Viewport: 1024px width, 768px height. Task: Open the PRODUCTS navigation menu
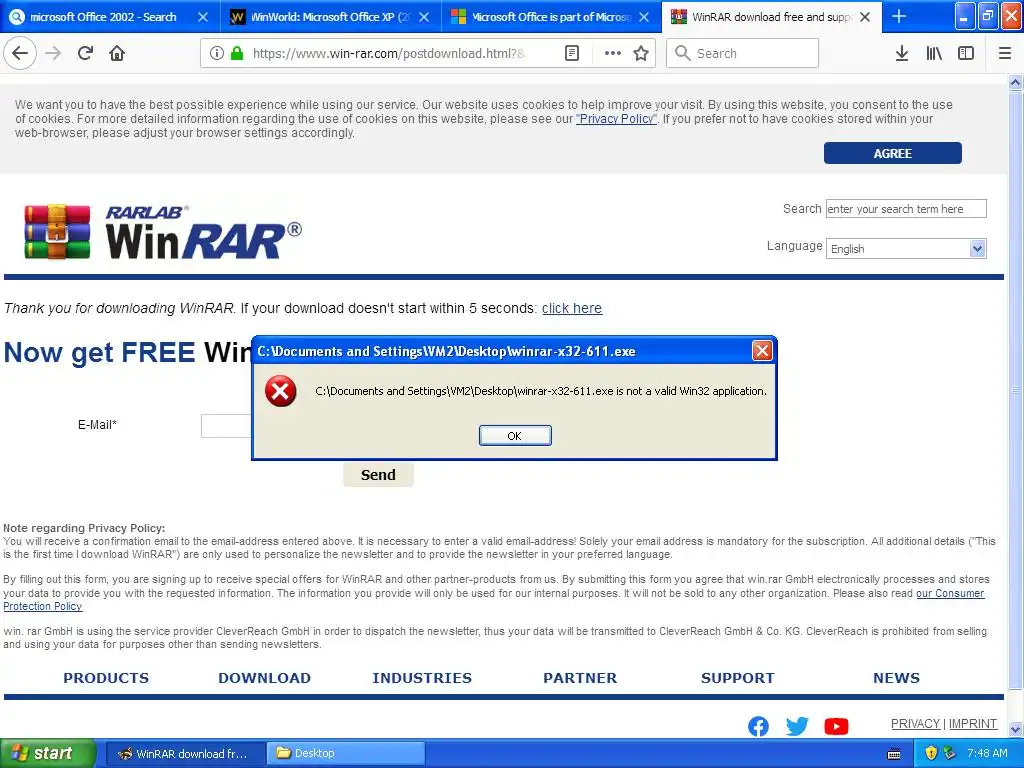coord(106,678)
